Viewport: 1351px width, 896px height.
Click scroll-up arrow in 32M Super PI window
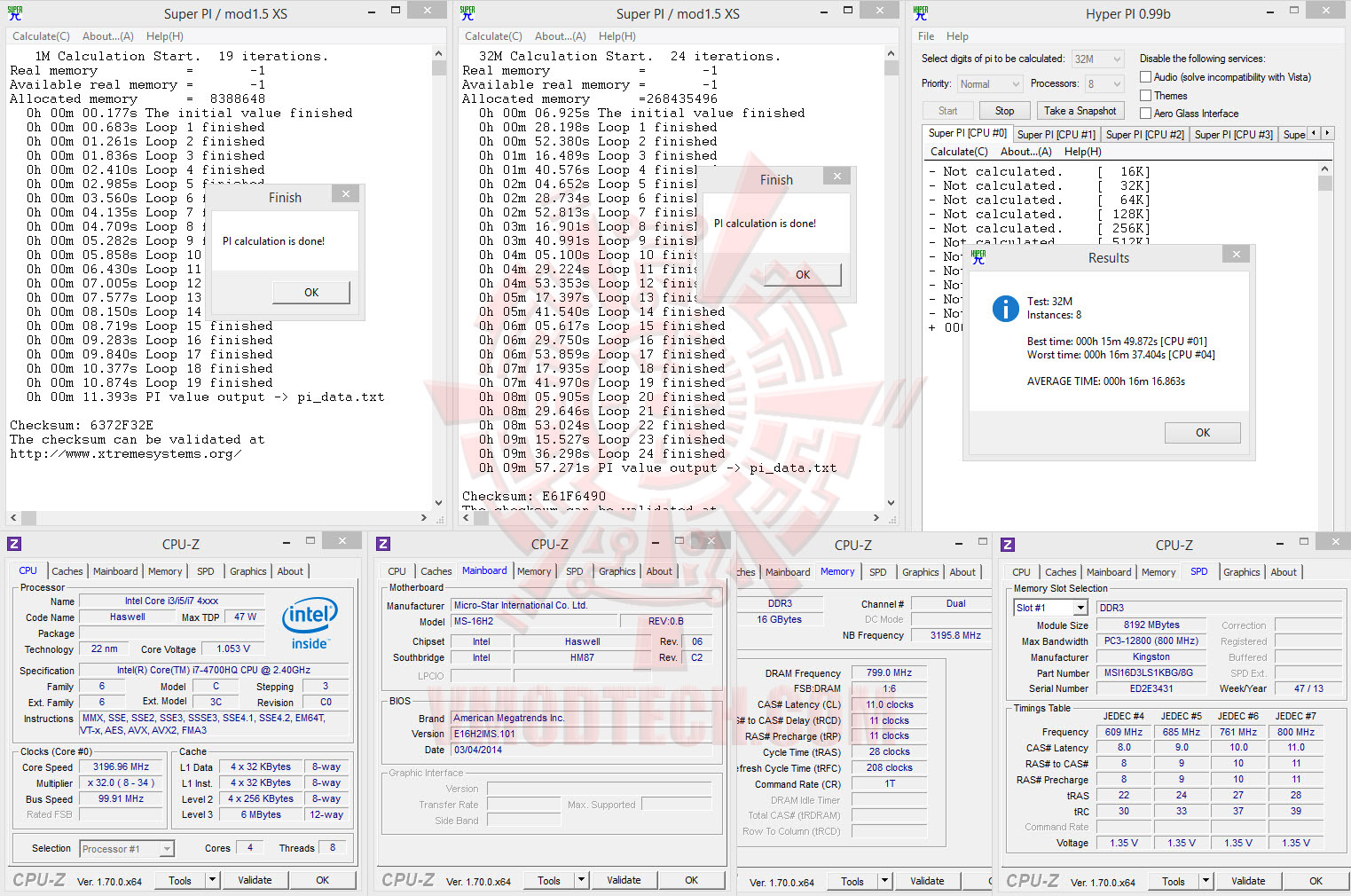pos(891,53)
